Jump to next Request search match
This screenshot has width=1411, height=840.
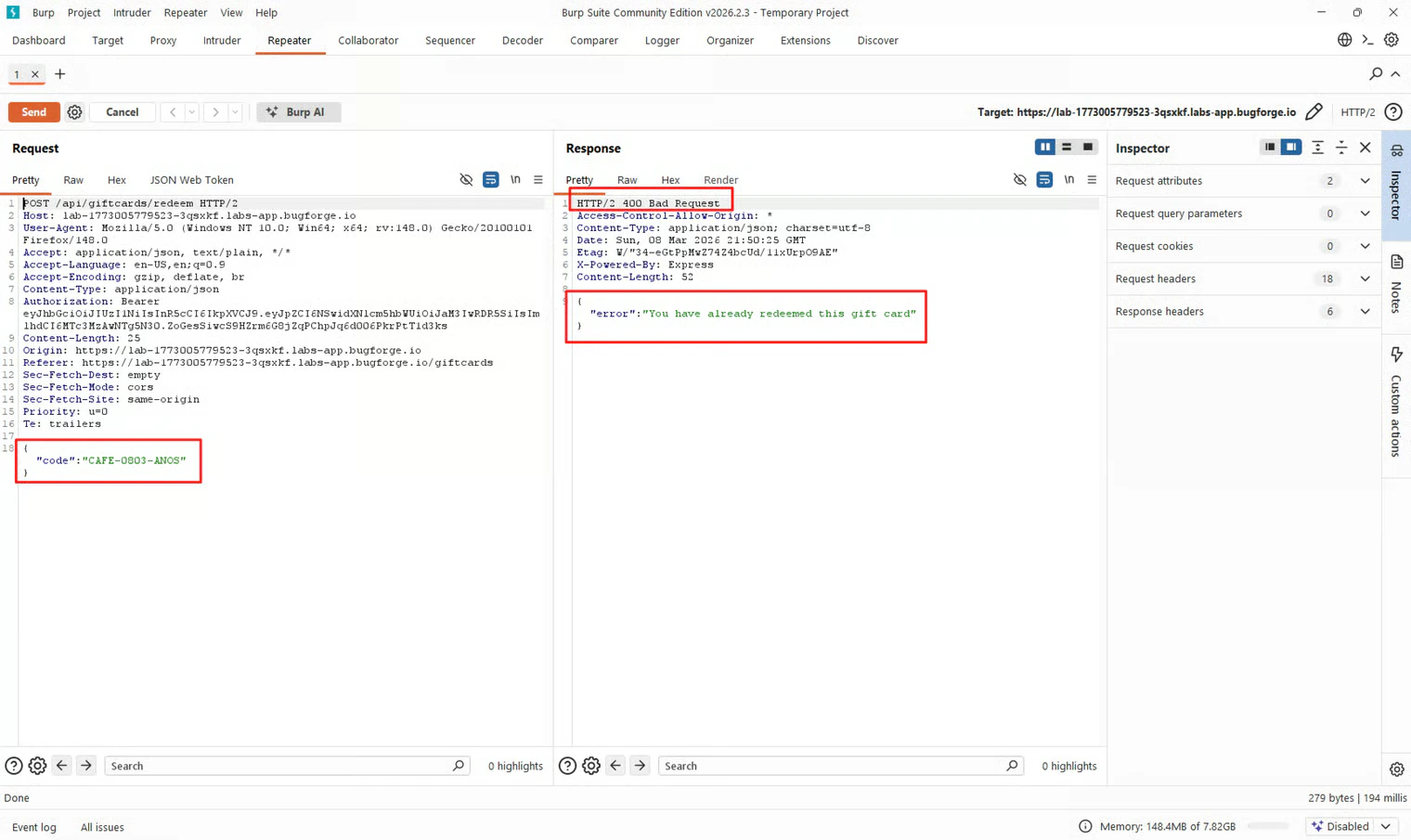tap(86, 766)
